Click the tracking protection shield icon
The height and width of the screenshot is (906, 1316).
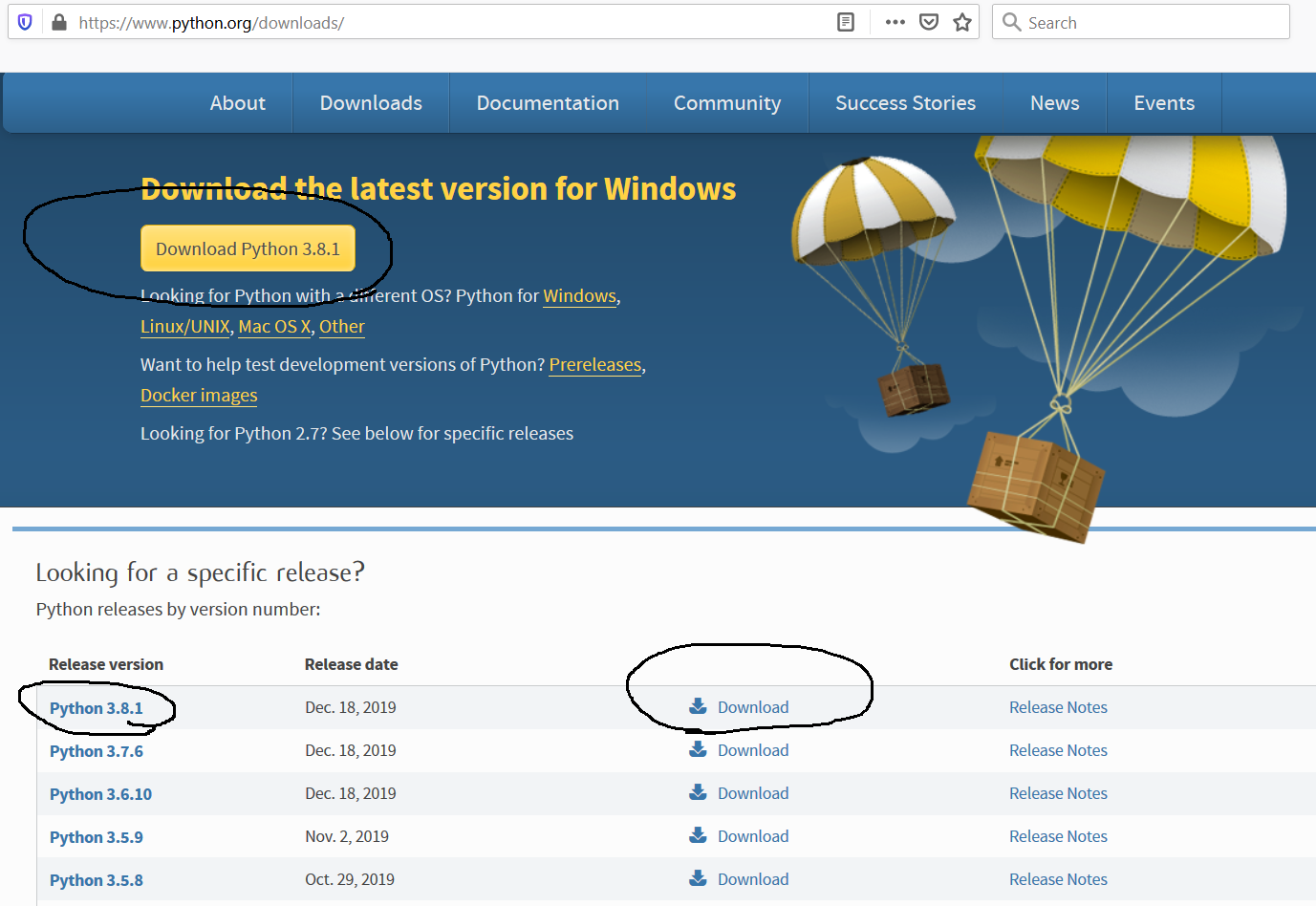tap(25, 22)
